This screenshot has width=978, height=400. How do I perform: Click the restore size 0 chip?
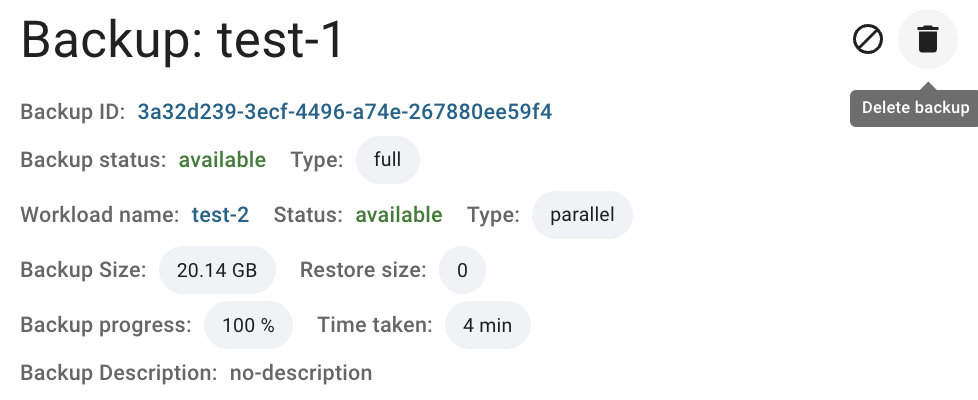tap(462, 270)
